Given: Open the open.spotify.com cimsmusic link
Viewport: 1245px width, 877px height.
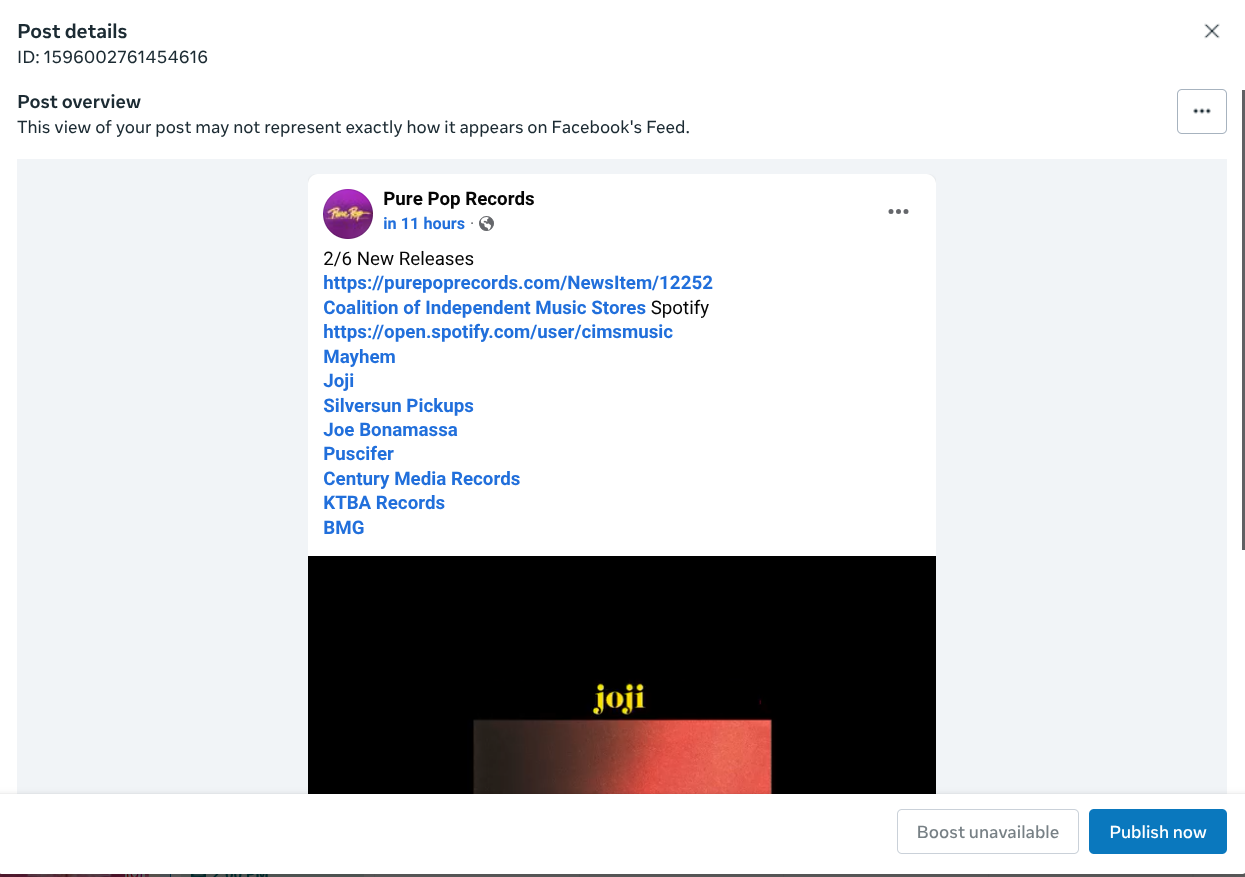Looking at the screenshot, I should click(x=498, y=332).
